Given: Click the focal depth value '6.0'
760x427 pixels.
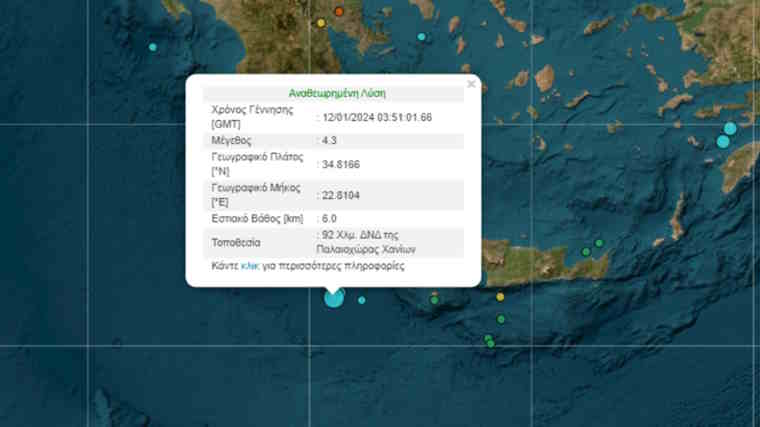Looking at the screenshot, I should click(329, 219).
